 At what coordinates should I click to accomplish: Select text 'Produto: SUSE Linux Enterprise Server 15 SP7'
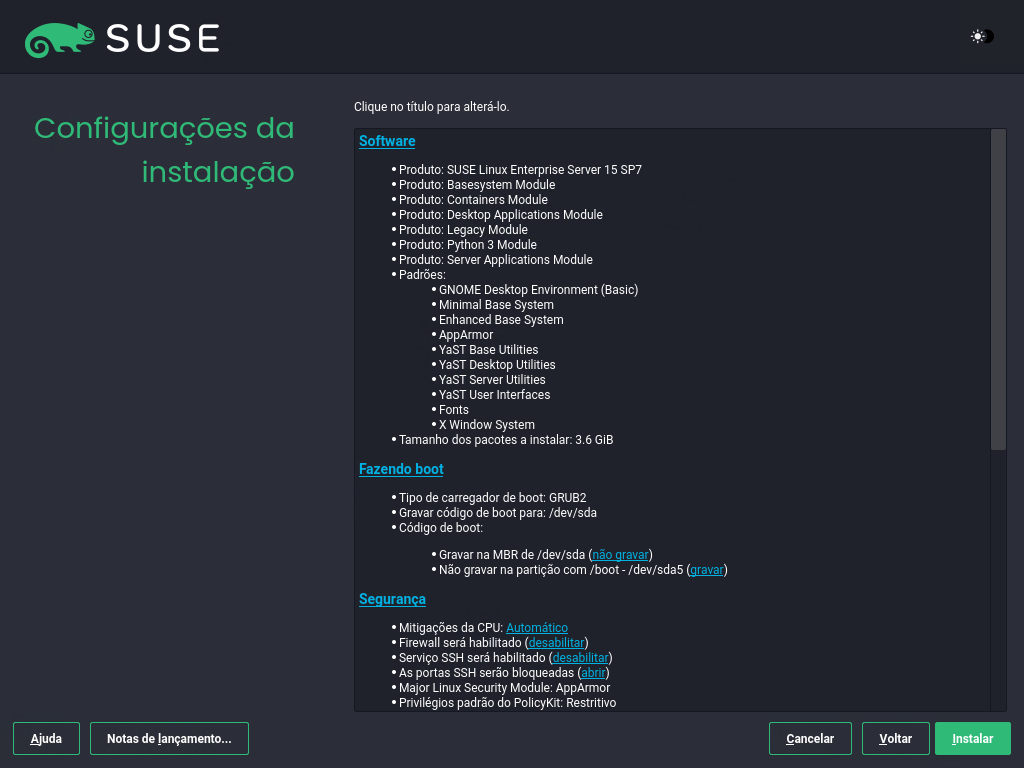click(520, 170)
